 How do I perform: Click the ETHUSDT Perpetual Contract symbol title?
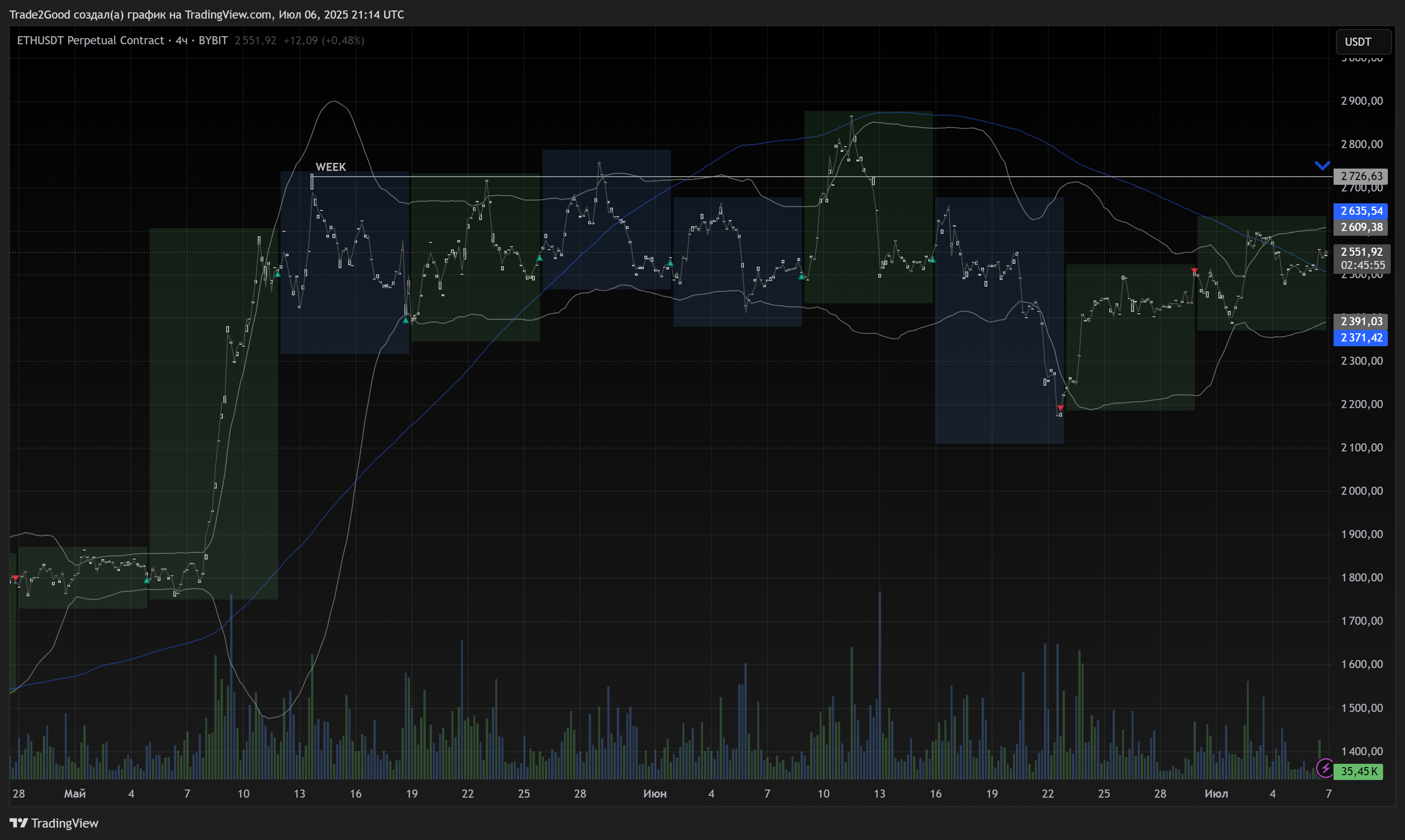point(90,40)
